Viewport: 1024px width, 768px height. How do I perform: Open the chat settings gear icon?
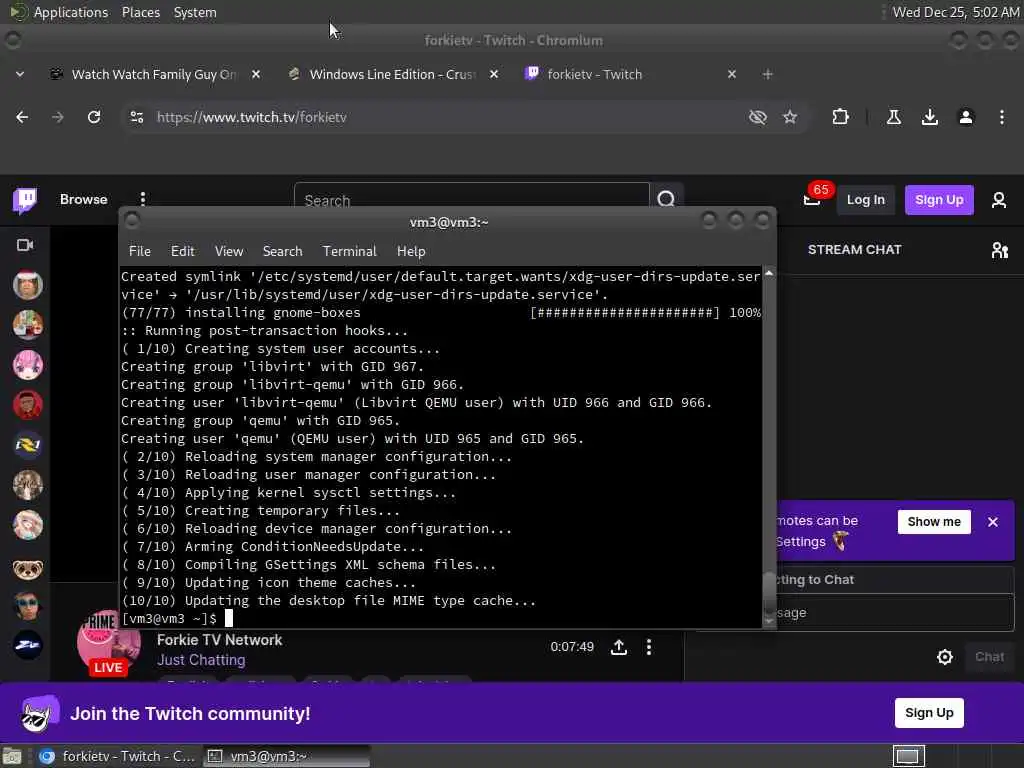tap(944, 657)
